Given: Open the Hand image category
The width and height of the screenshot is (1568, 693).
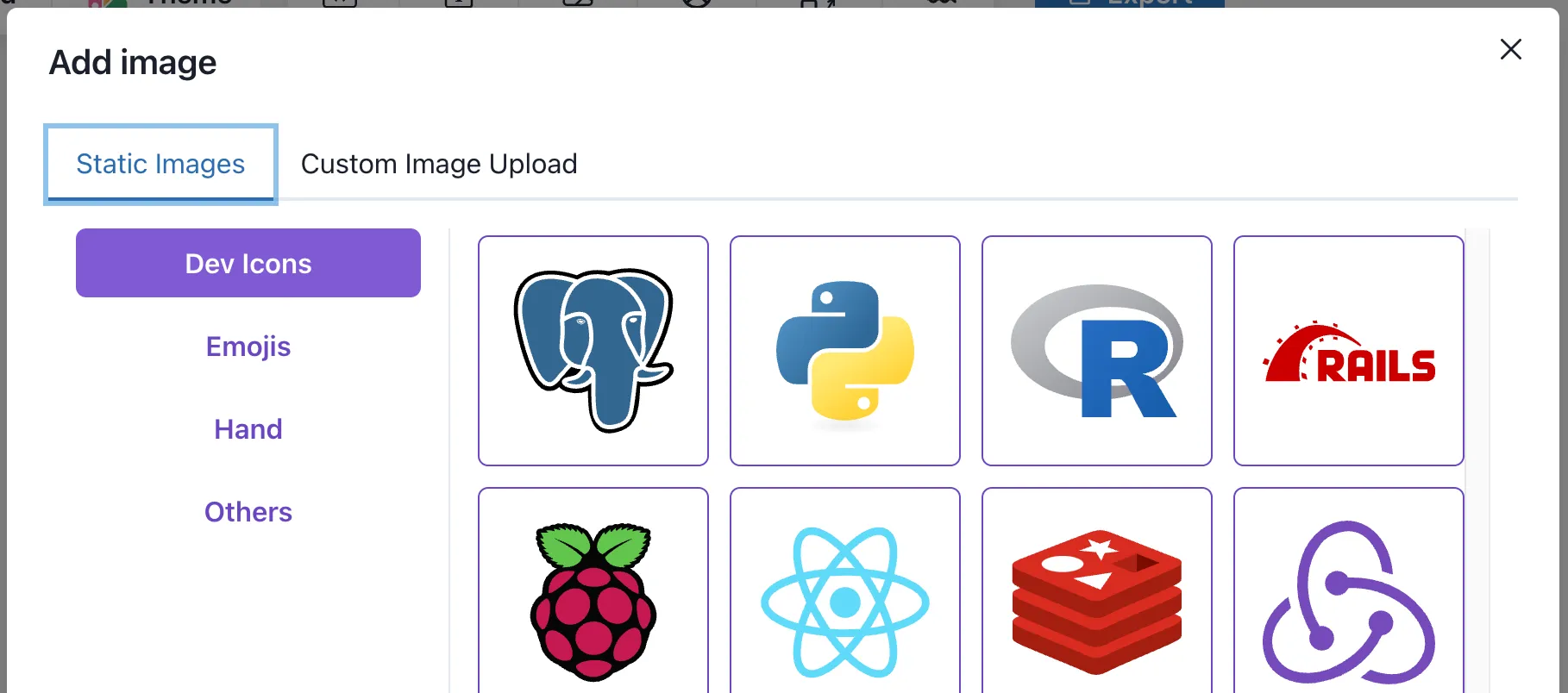Looking at the screenshot, I should point(248,428).
